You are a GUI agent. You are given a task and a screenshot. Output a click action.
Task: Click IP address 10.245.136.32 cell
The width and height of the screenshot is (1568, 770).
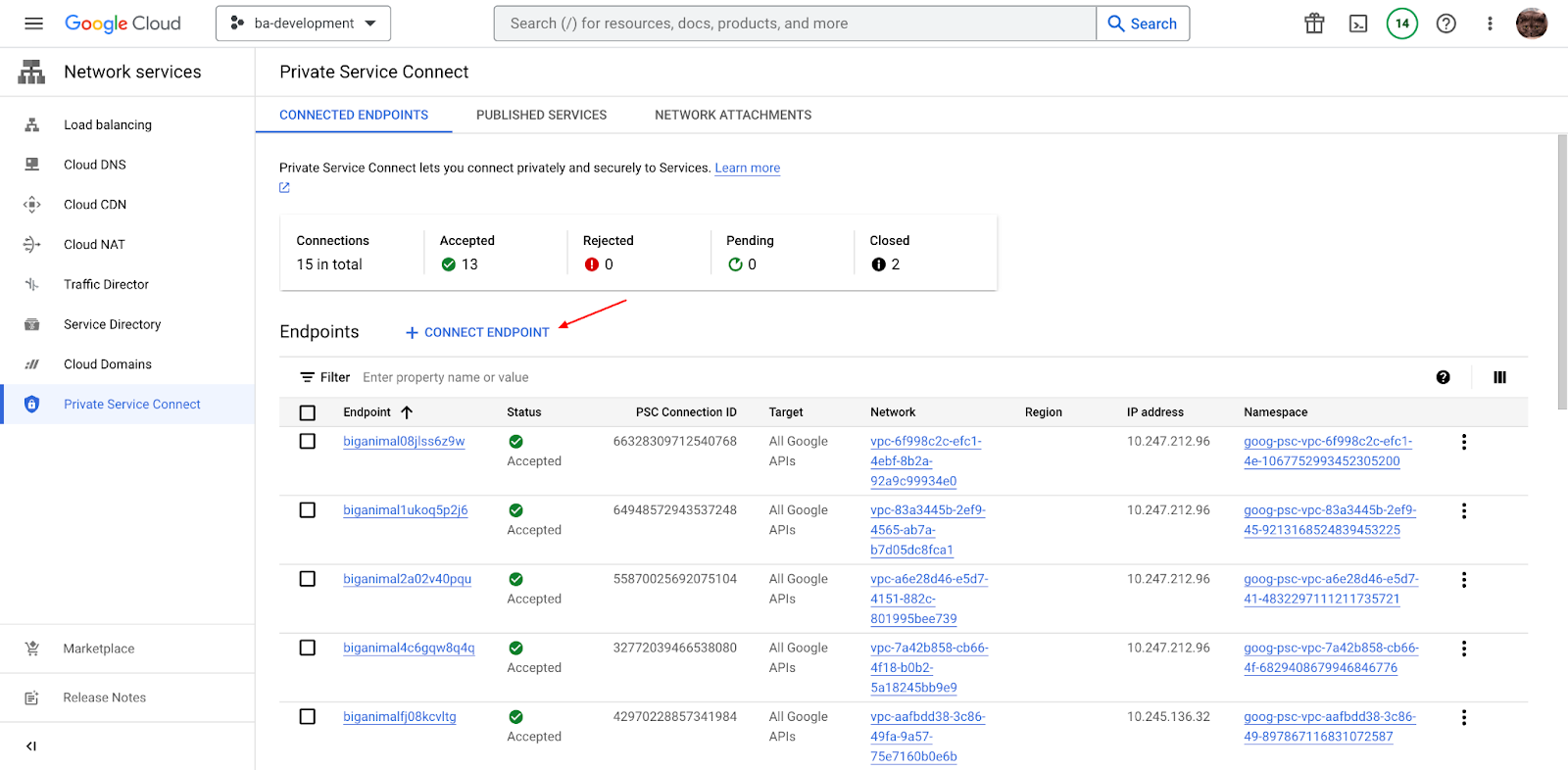click(x=1168, y=717)
